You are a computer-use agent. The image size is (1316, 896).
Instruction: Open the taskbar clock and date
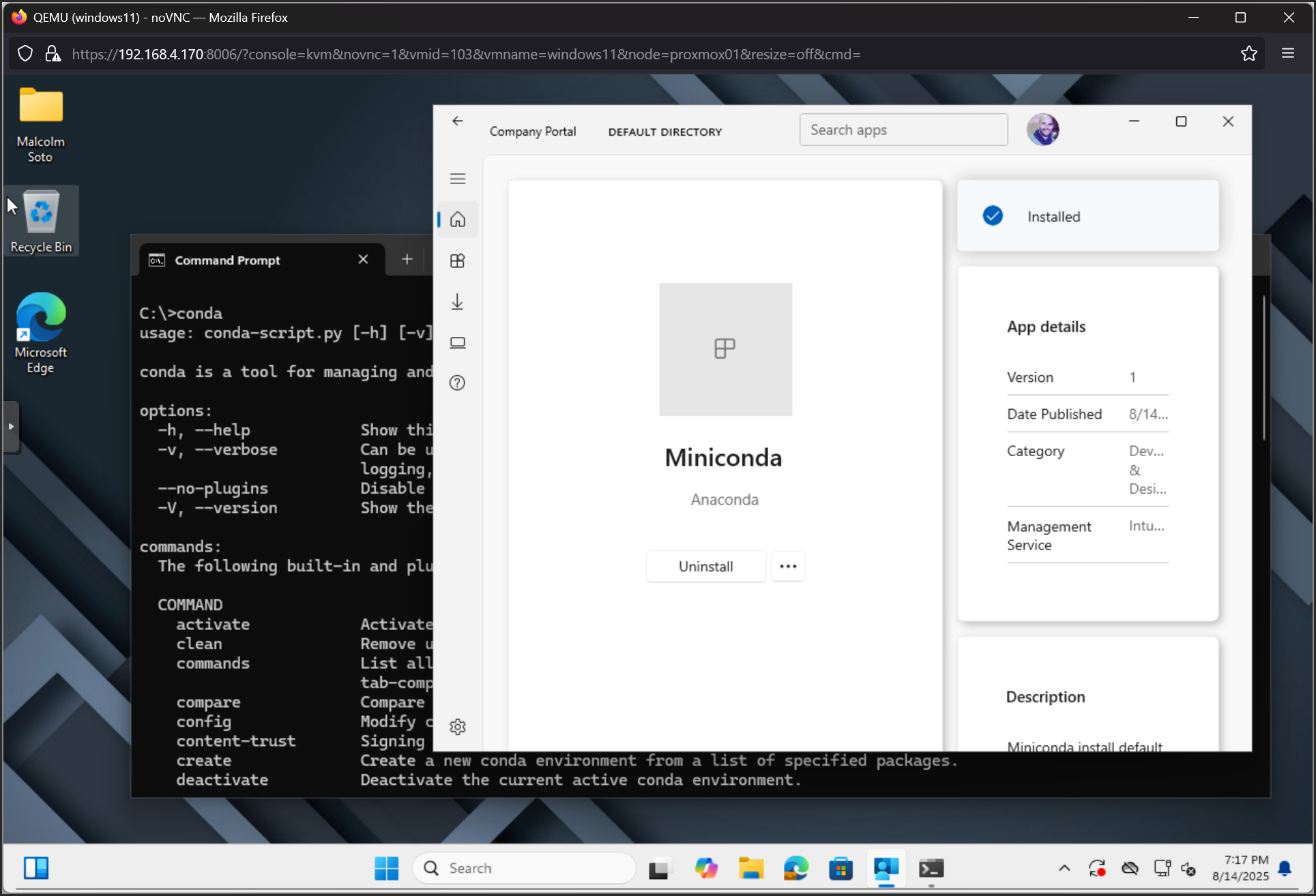pyautogui.click(x=1240, y=868)
